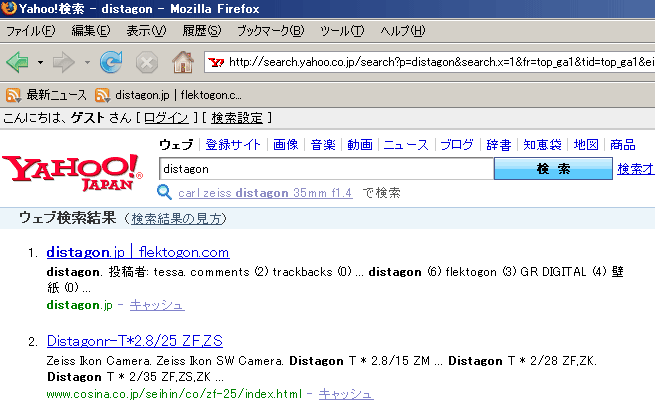Go to Home via the house icon

183,62
